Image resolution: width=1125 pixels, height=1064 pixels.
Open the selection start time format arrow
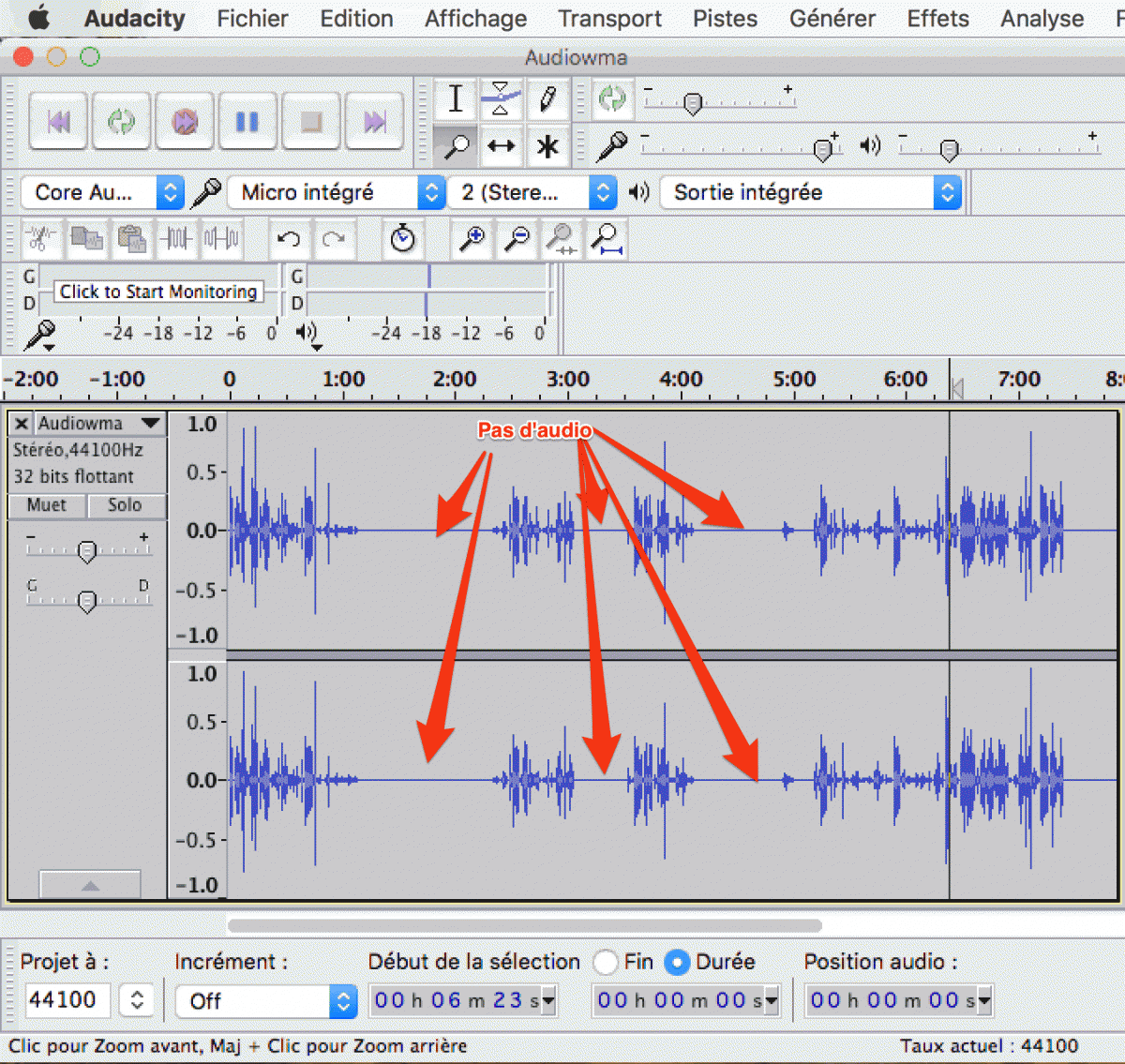549,1000
